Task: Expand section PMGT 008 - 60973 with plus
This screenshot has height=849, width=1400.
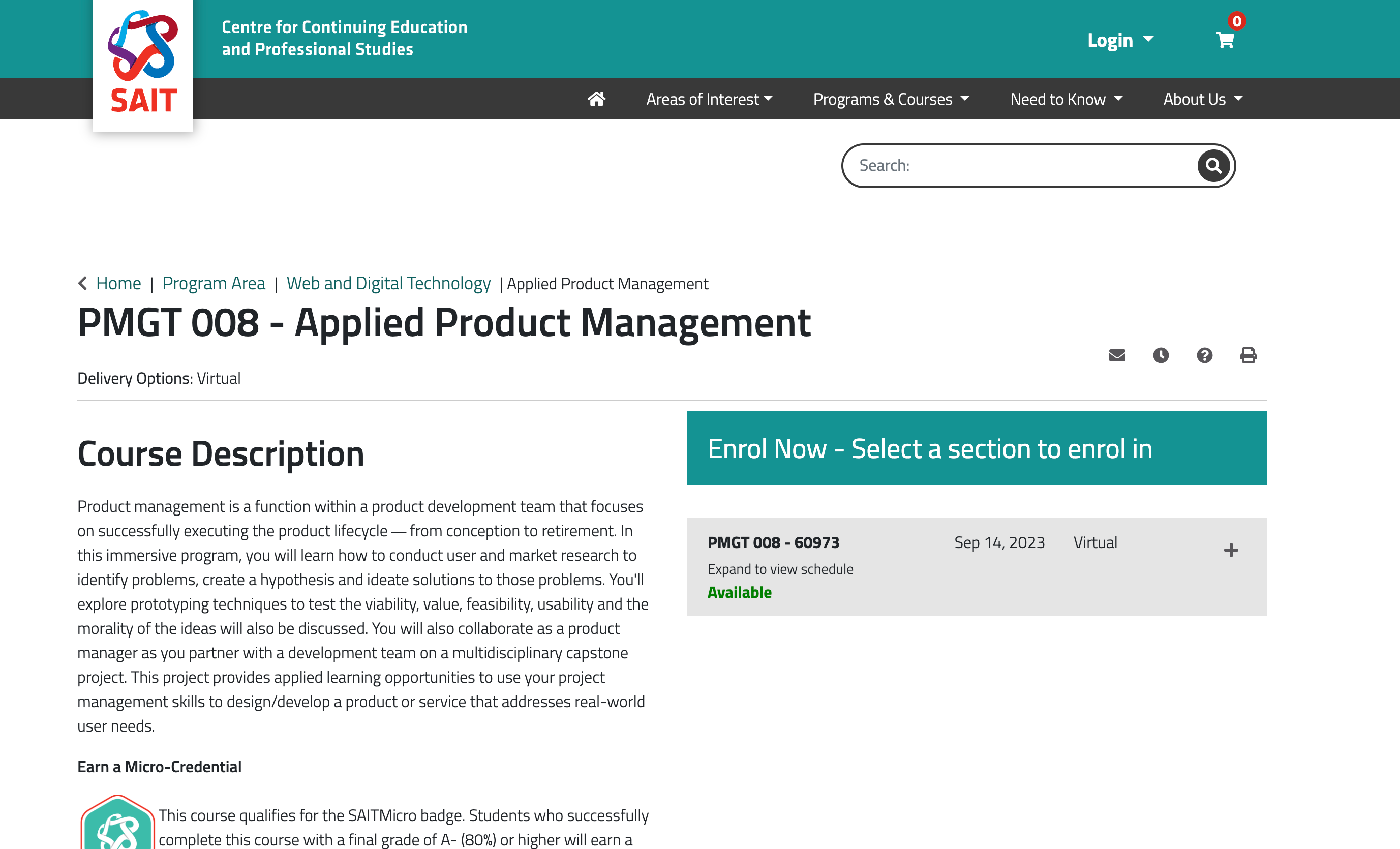Action: click(x=1231, y=550)
